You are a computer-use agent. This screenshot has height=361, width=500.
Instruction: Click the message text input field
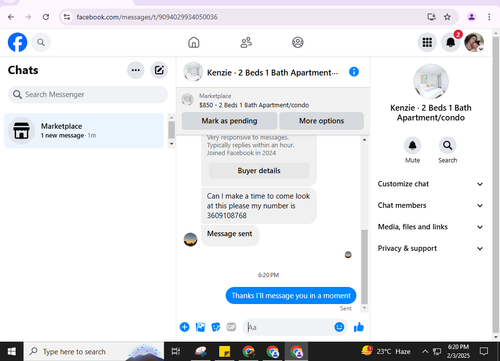(x=289, y=327)
